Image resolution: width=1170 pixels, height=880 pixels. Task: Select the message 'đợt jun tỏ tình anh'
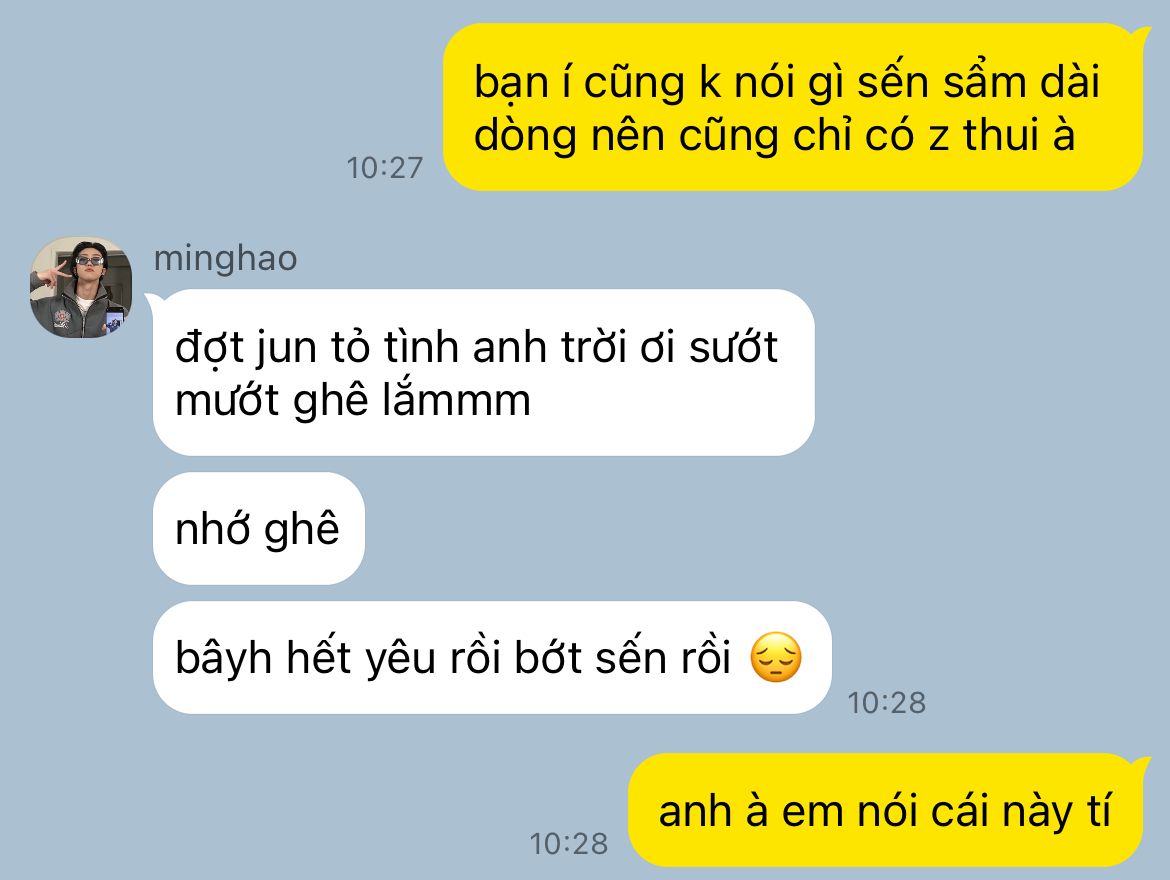click(484, 372)
